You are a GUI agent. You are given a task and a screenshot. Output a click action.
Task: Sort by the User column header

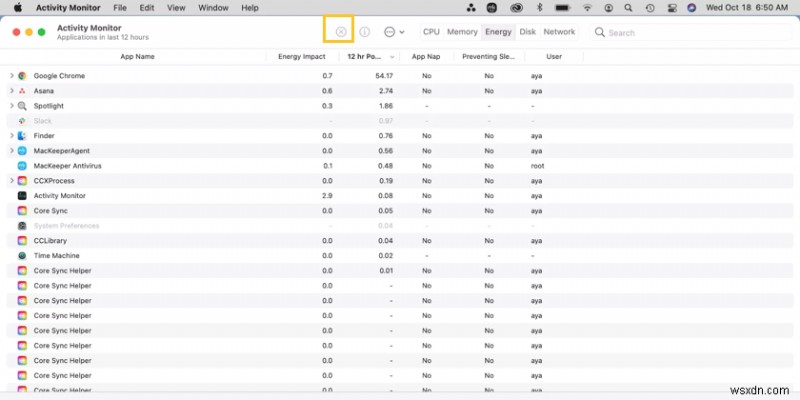[x=554, y=57]
